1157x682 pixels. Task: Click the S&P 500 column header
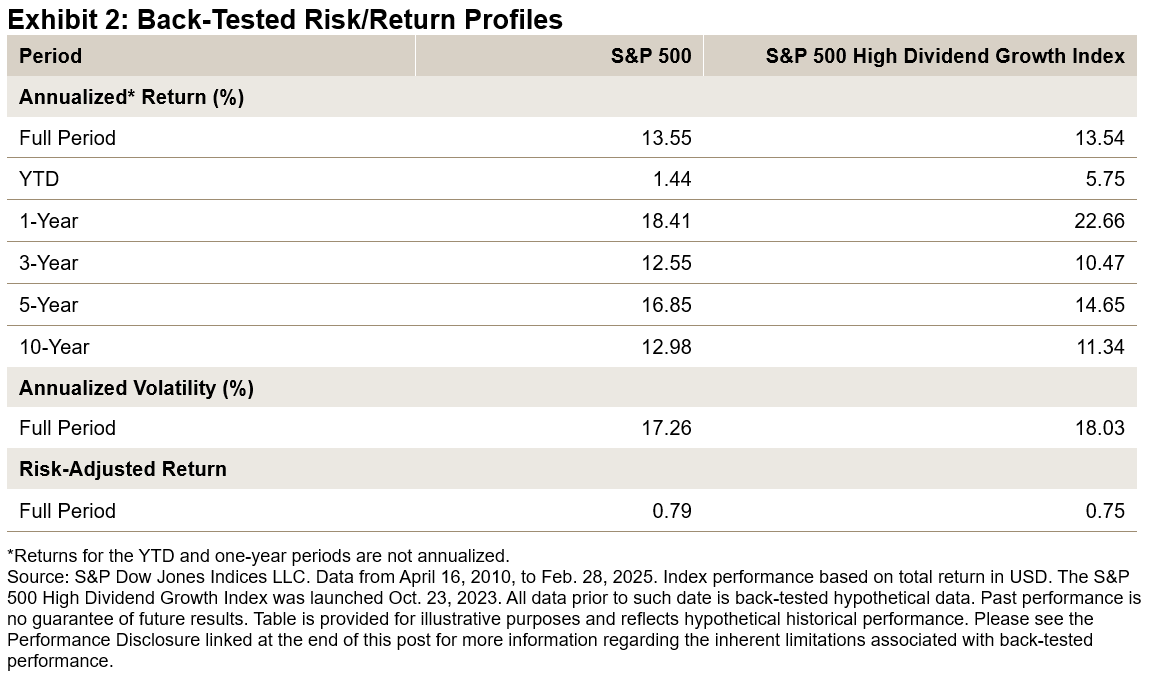[651, 56]
